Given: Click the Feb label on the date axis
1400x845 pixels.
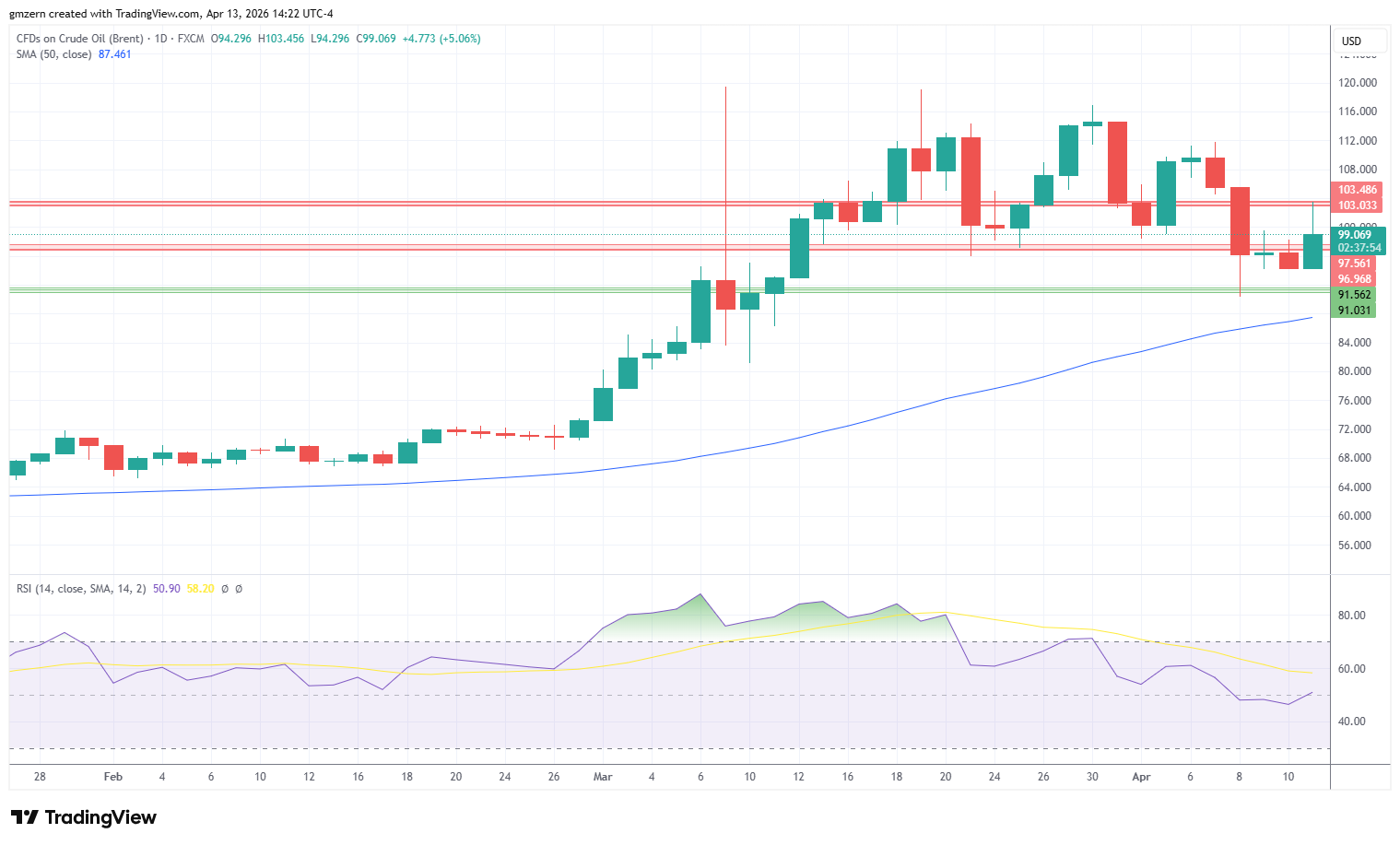Looking at the screenshot, I should pos(113,777).
